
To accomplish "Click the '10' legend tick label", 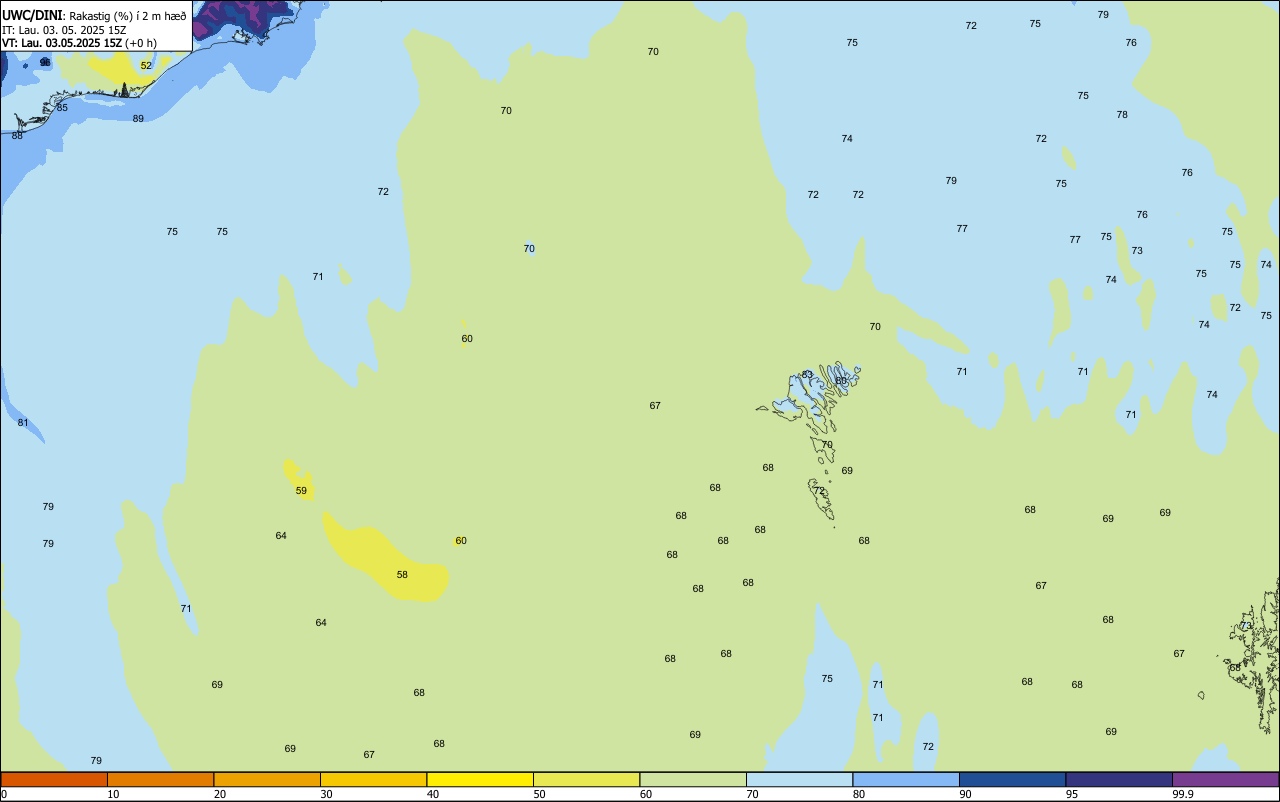I will tap(113, 794).
